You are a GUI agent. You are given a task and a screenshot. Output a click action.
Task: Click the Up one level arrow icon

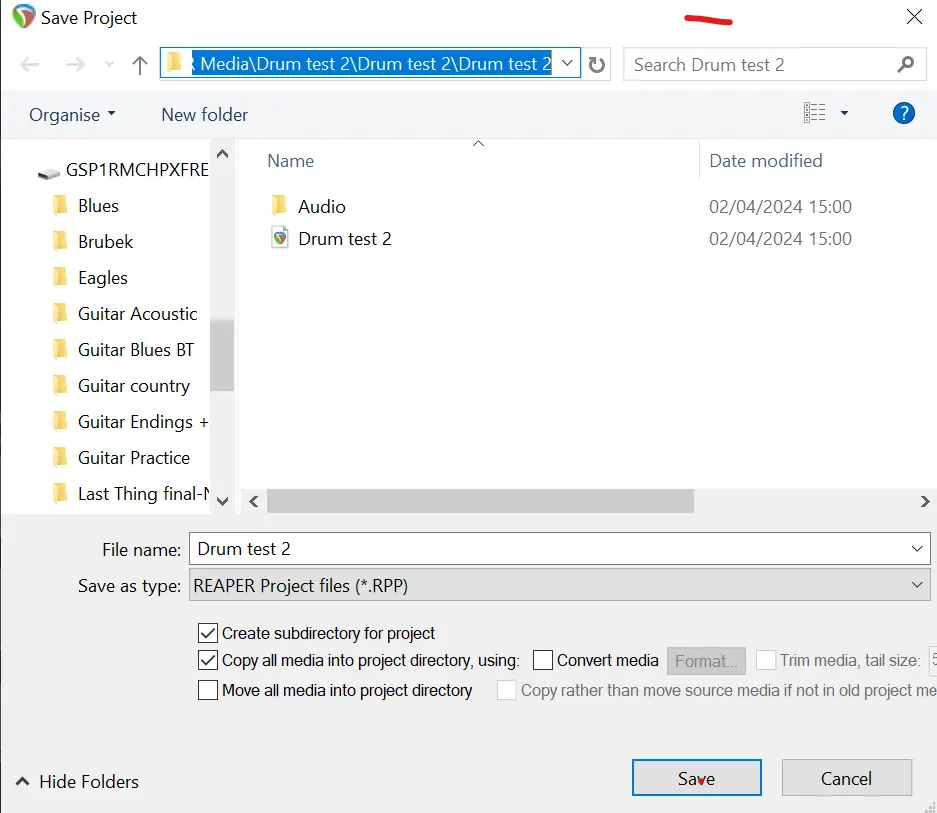140,65
